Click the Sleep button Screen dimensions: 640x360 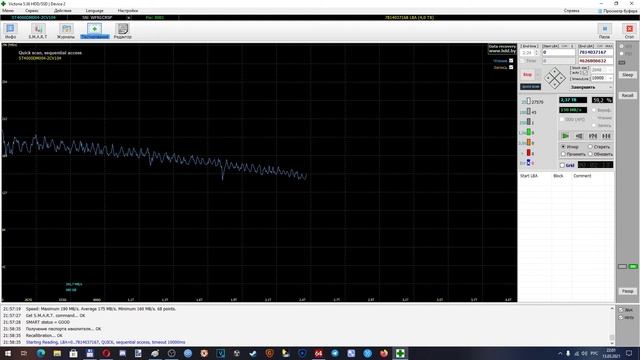click(627, 75)
